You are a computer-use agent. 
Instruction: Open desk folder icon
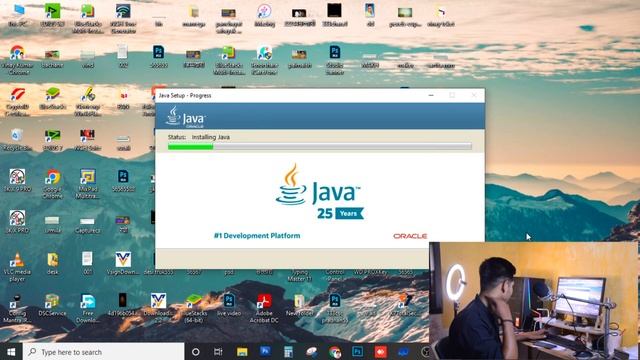pyautogui.click(x=53, y=264)
